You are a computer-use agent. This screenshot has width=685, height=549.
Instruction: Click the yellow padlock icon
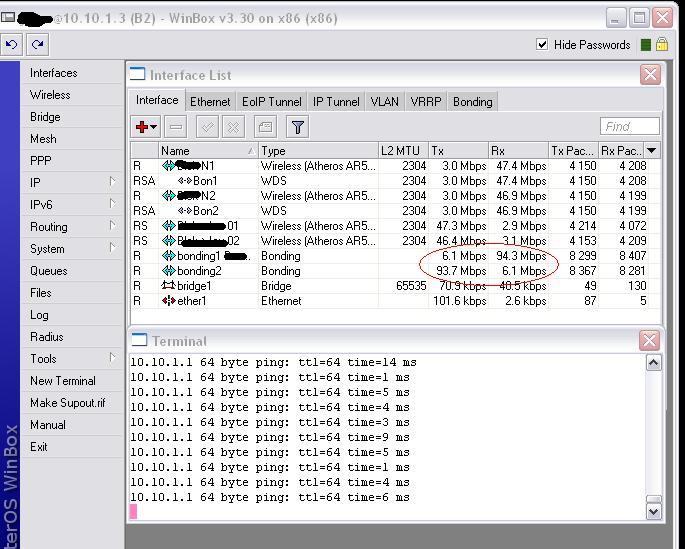pyautogui.click(x=662, y=45)
